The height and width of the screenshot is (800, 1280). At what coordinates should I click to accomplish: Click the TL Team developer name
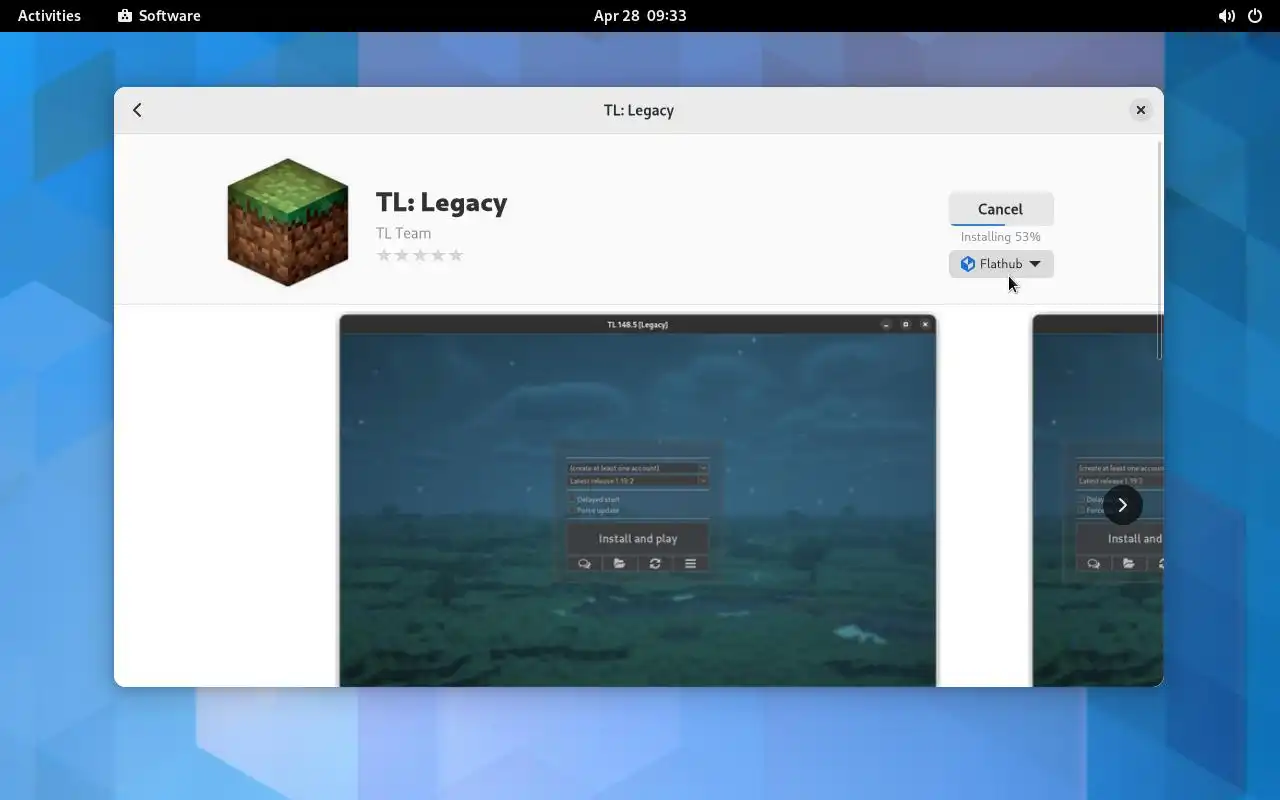tap(403, 233)
